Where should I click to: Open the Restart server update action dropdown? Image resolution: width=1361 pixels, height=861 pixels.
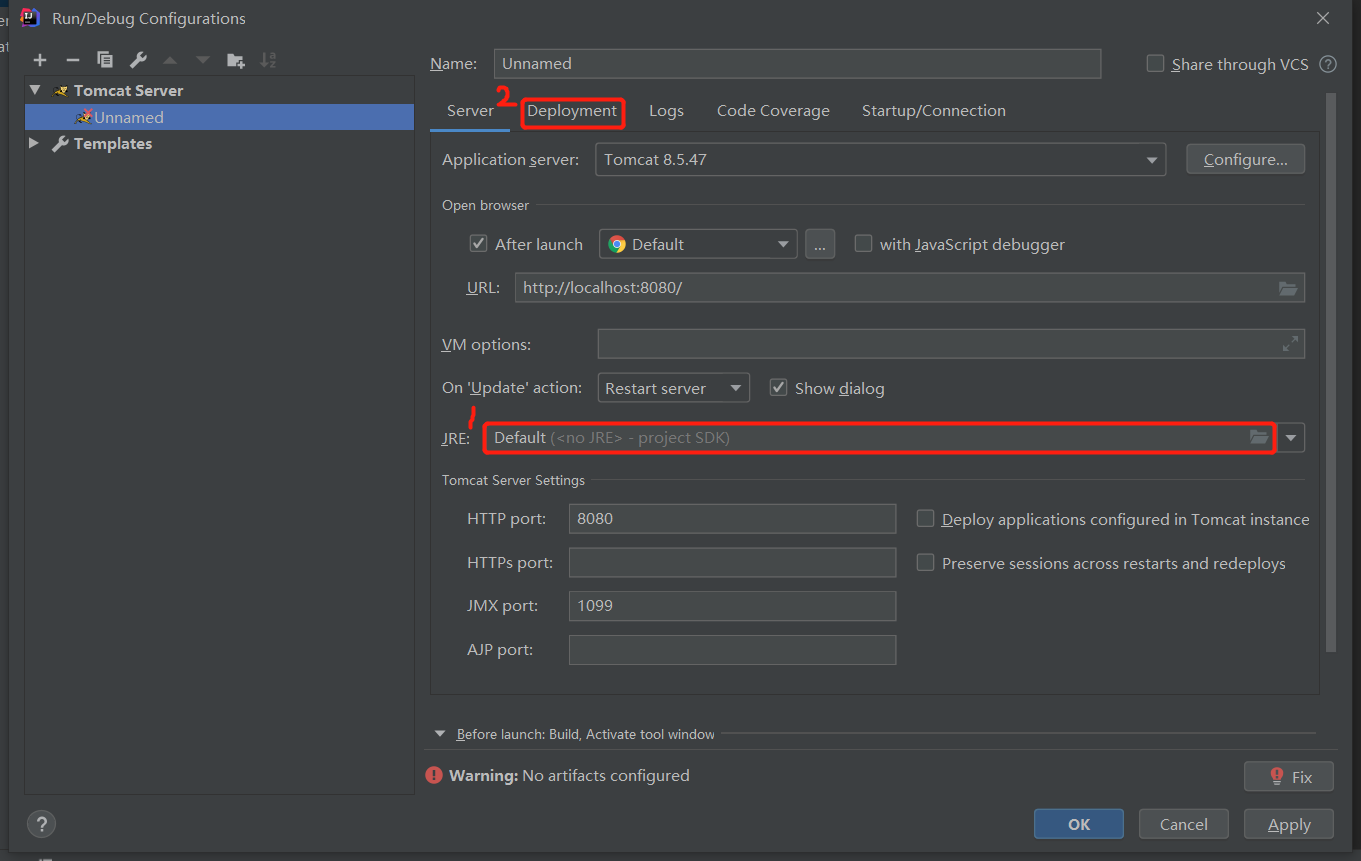click(x=673, y=388)
